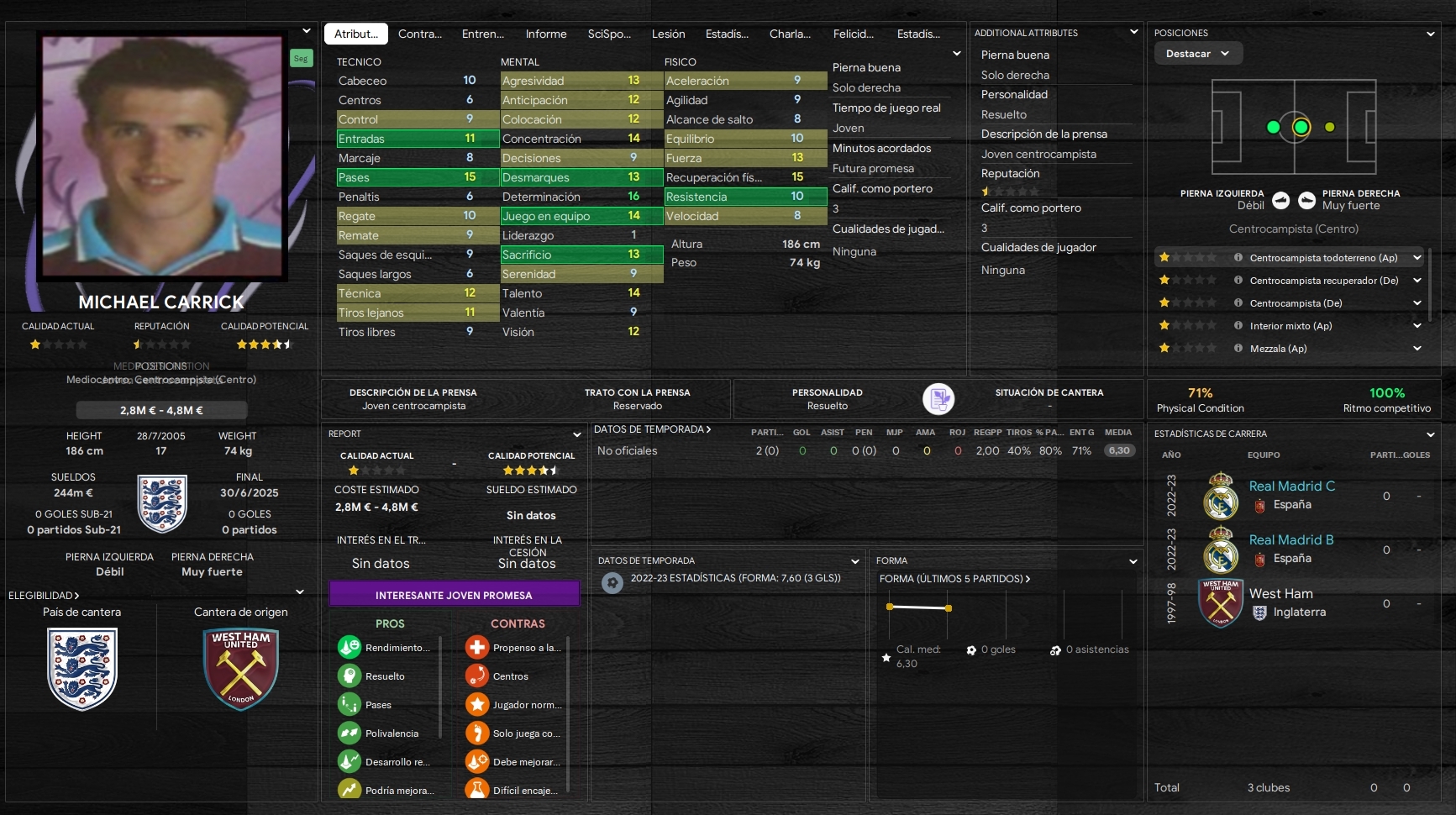Open the Elegibilidad link
The width and height of the screenshot is (1456, 815).
click(x=44, y=596)
